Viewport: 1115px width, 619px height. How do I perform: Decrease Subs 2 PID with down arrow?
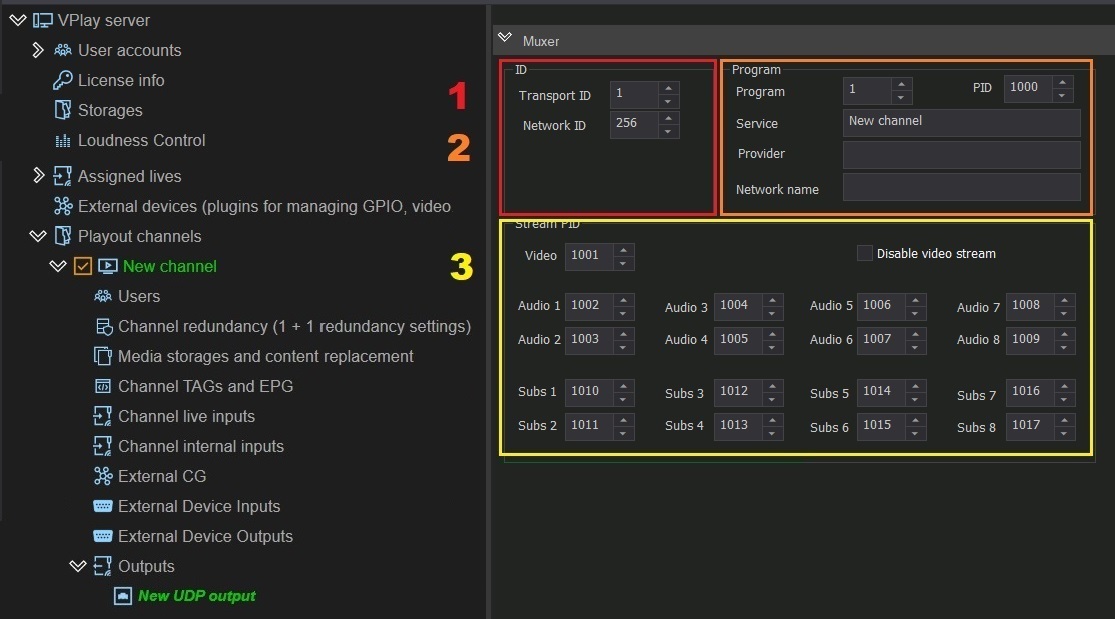click(x=624, y=433)
